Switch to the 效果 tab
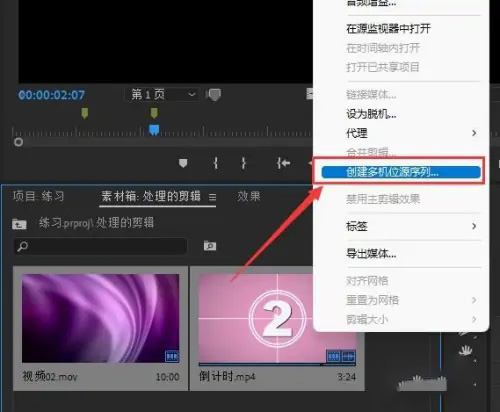500x412 pixels. point(249,196)
